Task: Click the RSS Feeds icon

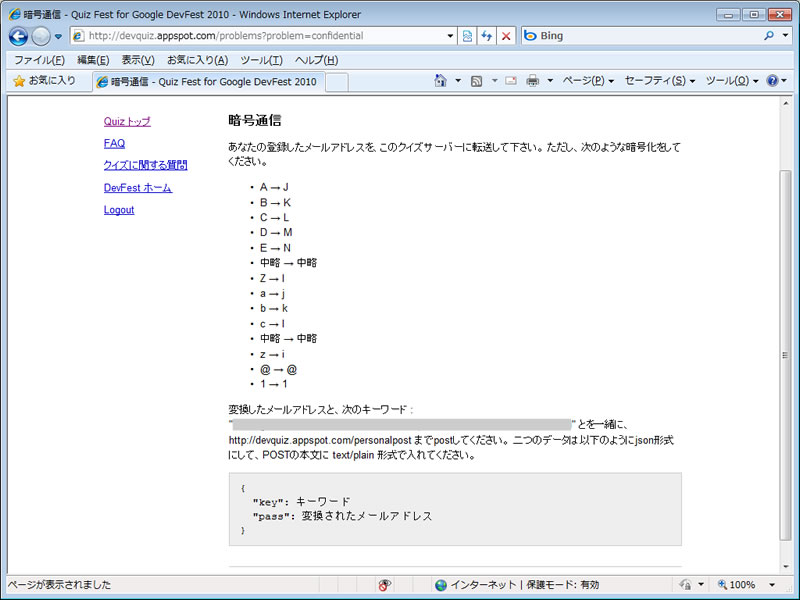Action: coord(477,81)
